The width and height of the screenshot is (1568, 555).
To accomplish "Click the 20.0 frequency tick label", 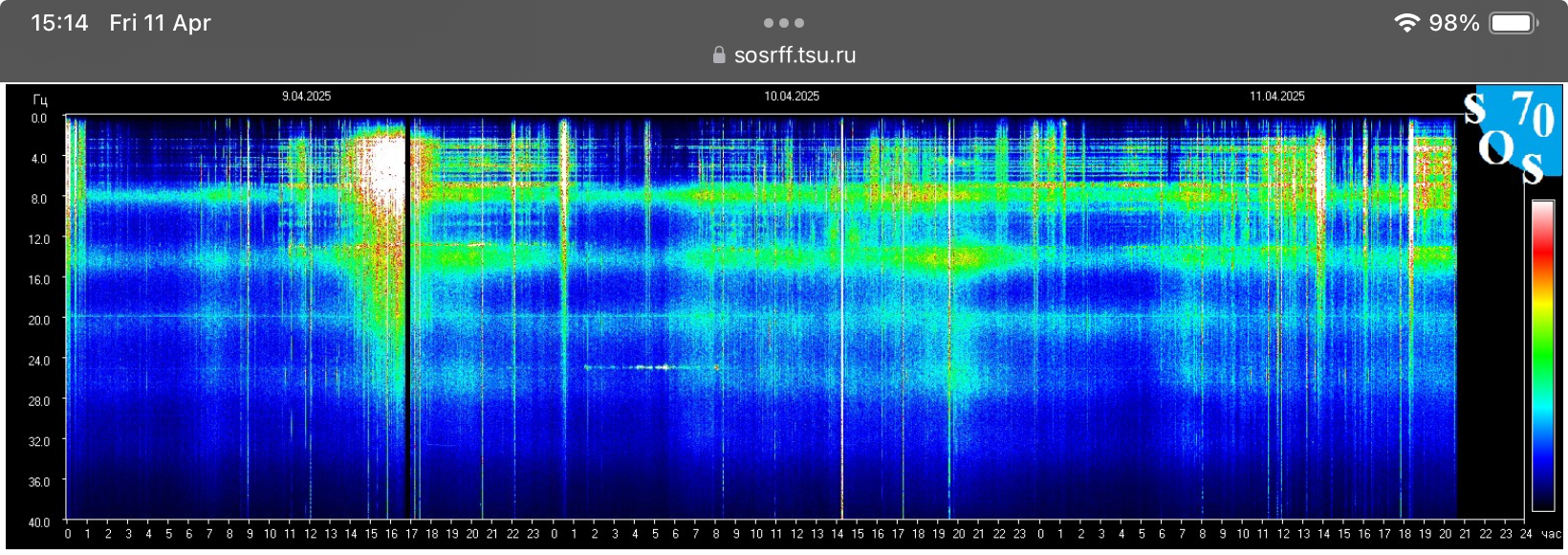I will [39, 321].
